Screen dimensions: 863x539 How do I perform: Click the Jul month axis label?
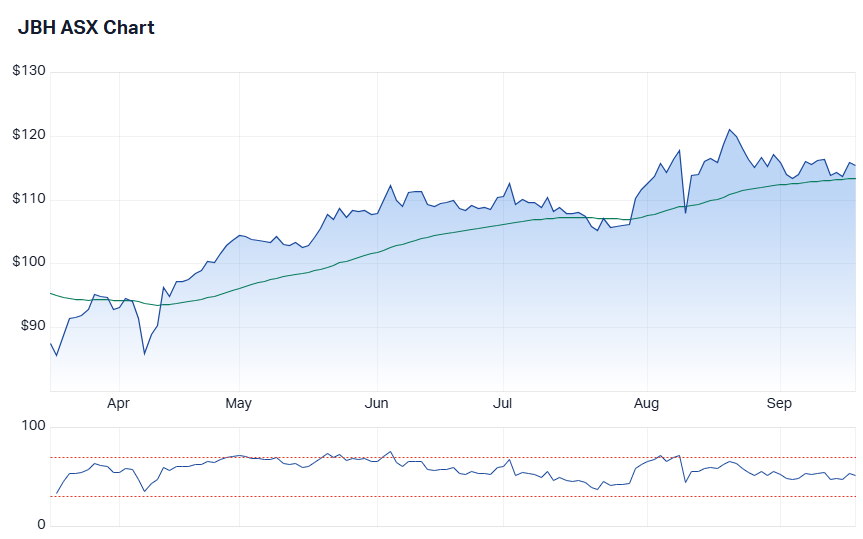pos(503,403)
